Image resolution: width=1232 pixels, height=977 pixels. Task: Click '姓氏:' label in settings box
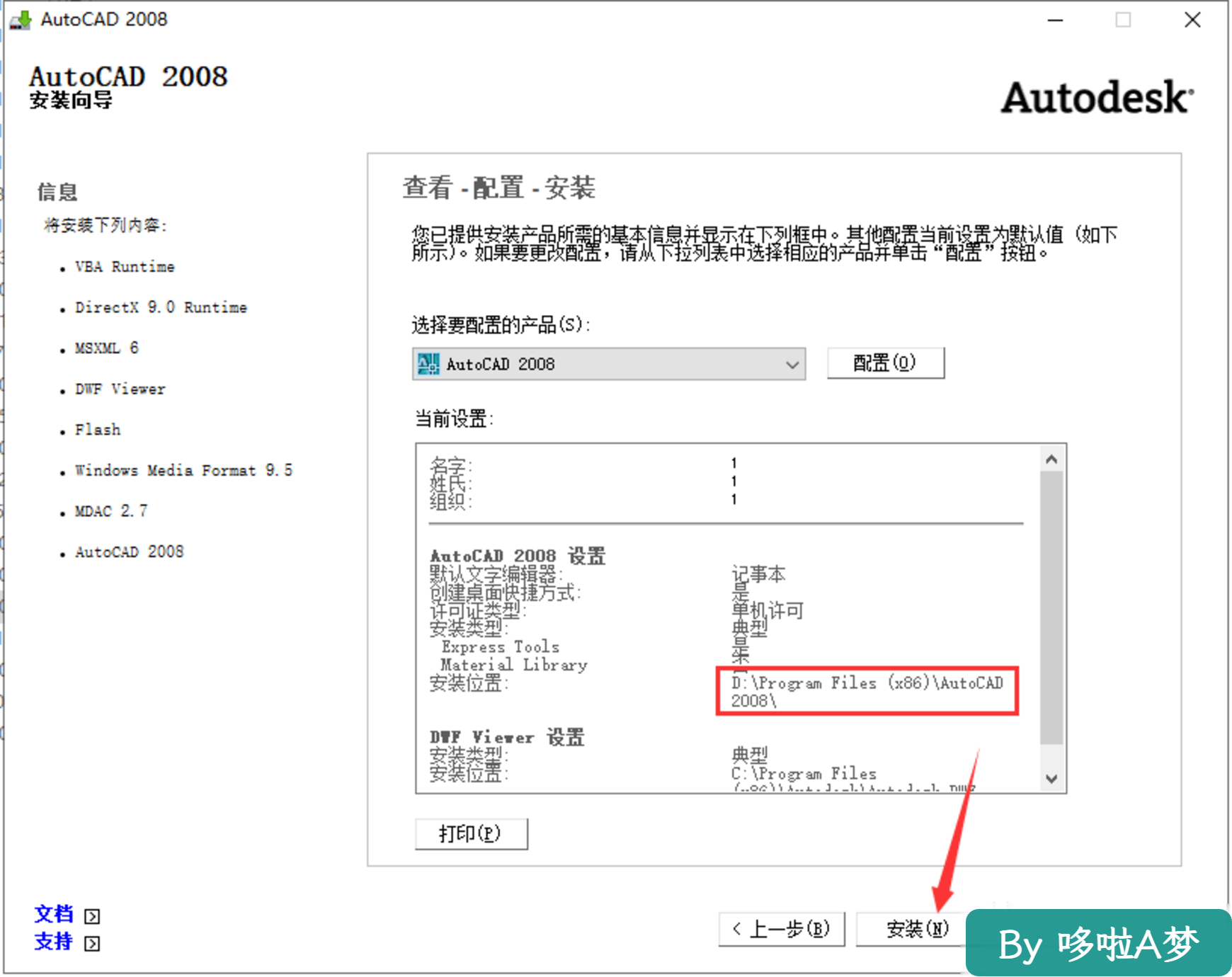tap(451, 483)
